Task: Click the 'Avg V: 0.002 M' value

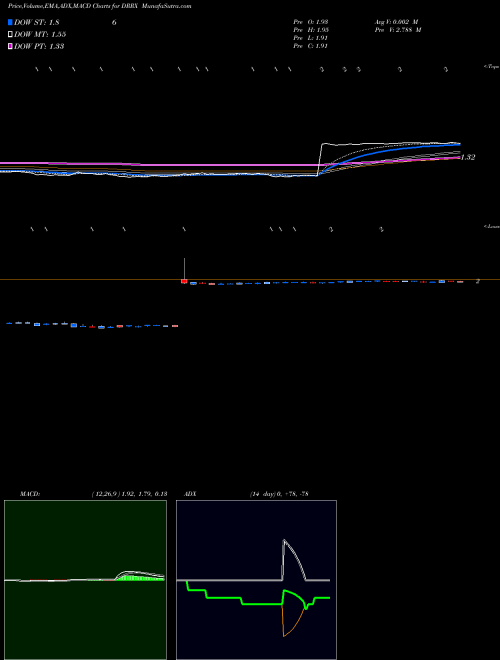Action: (x=396, y=22)
